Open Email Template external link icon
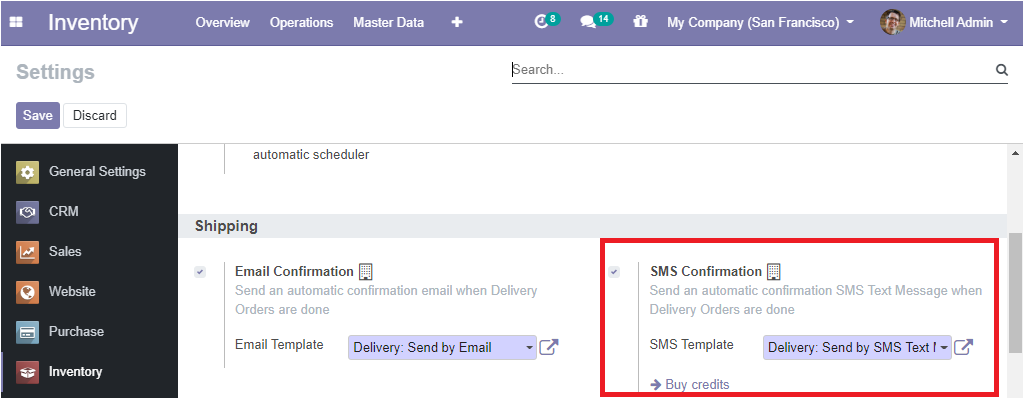The width and height of the screenshot is (1024, 399). (x=550, y=347)
